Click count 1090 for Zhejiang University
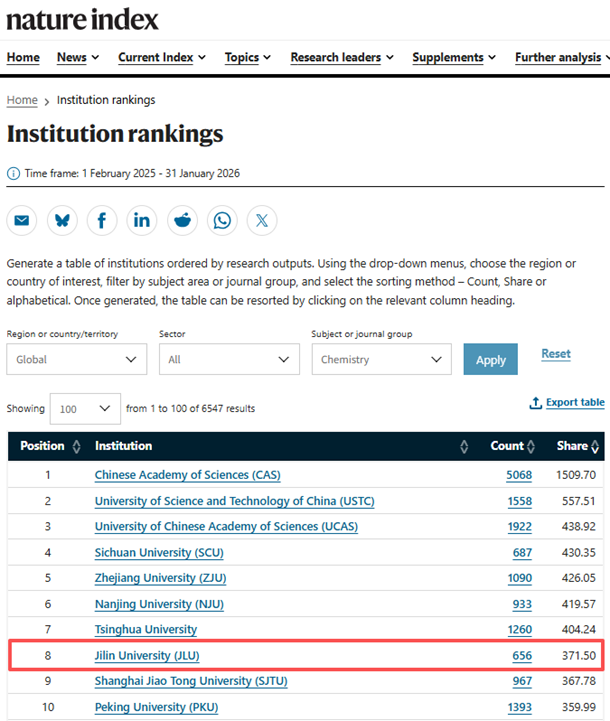This screenshot has width=610, height=721. click(520, 578)
